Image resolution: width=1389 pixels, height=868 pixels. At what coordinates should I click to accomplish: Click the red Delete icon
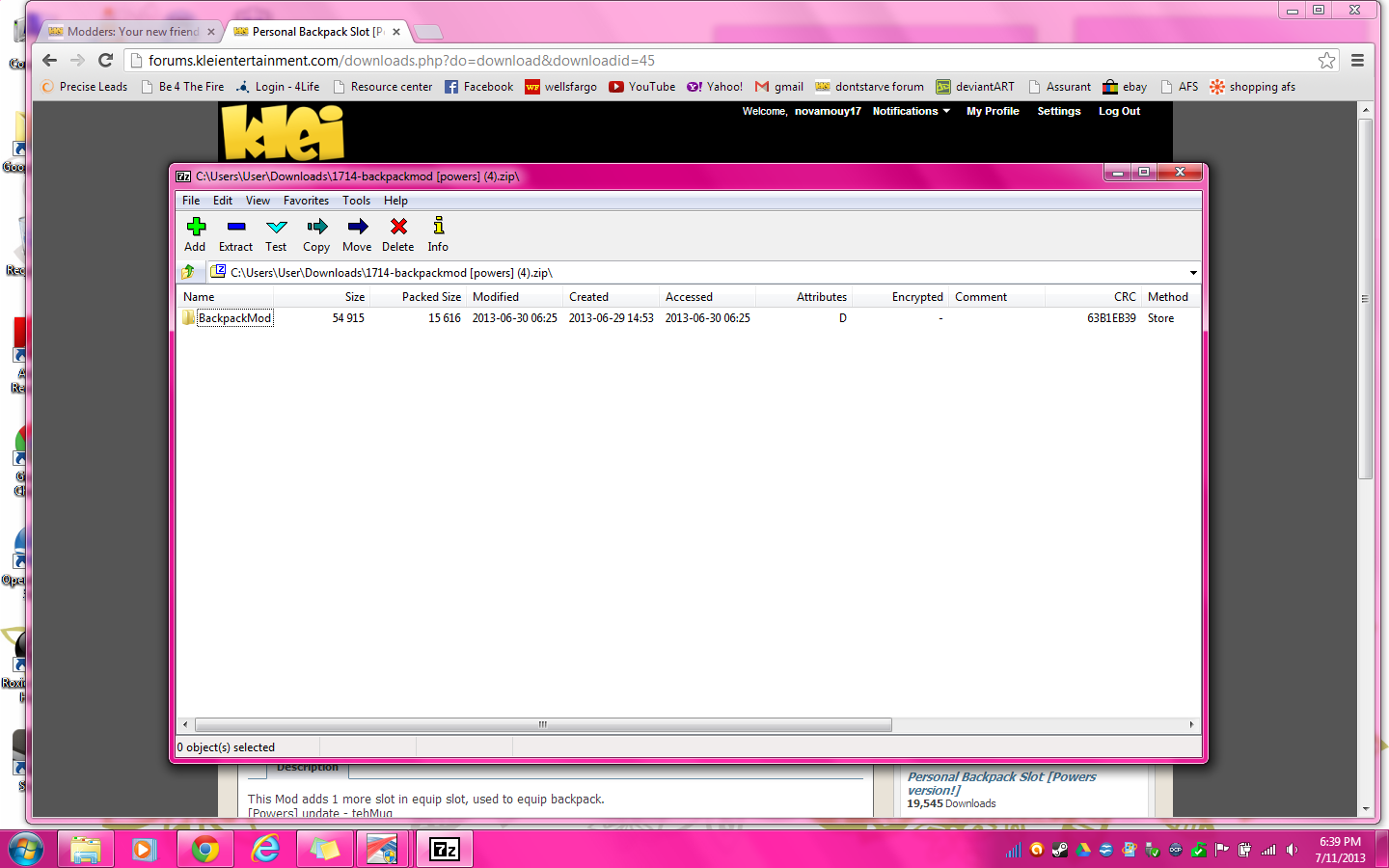pos(398,227)
